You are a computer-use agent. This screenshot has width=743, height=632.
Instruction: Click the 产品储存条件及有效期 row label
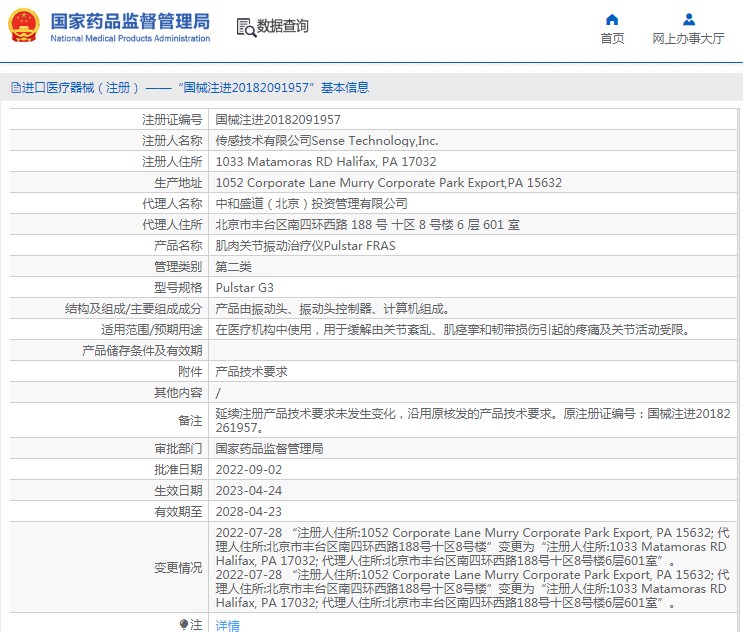[142, 351]
